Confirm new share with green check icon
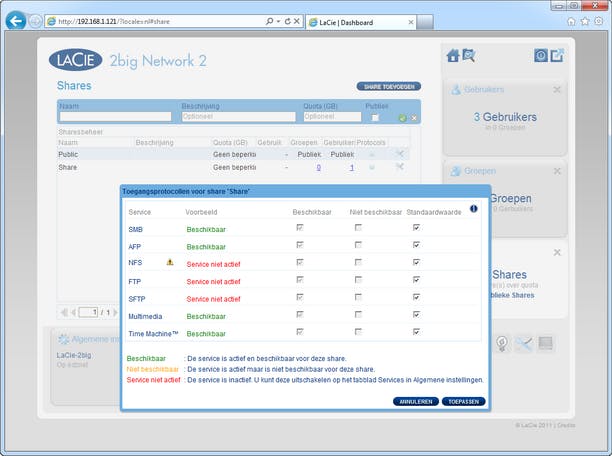Viewport: 612px width, 456px height. point(403,118)
